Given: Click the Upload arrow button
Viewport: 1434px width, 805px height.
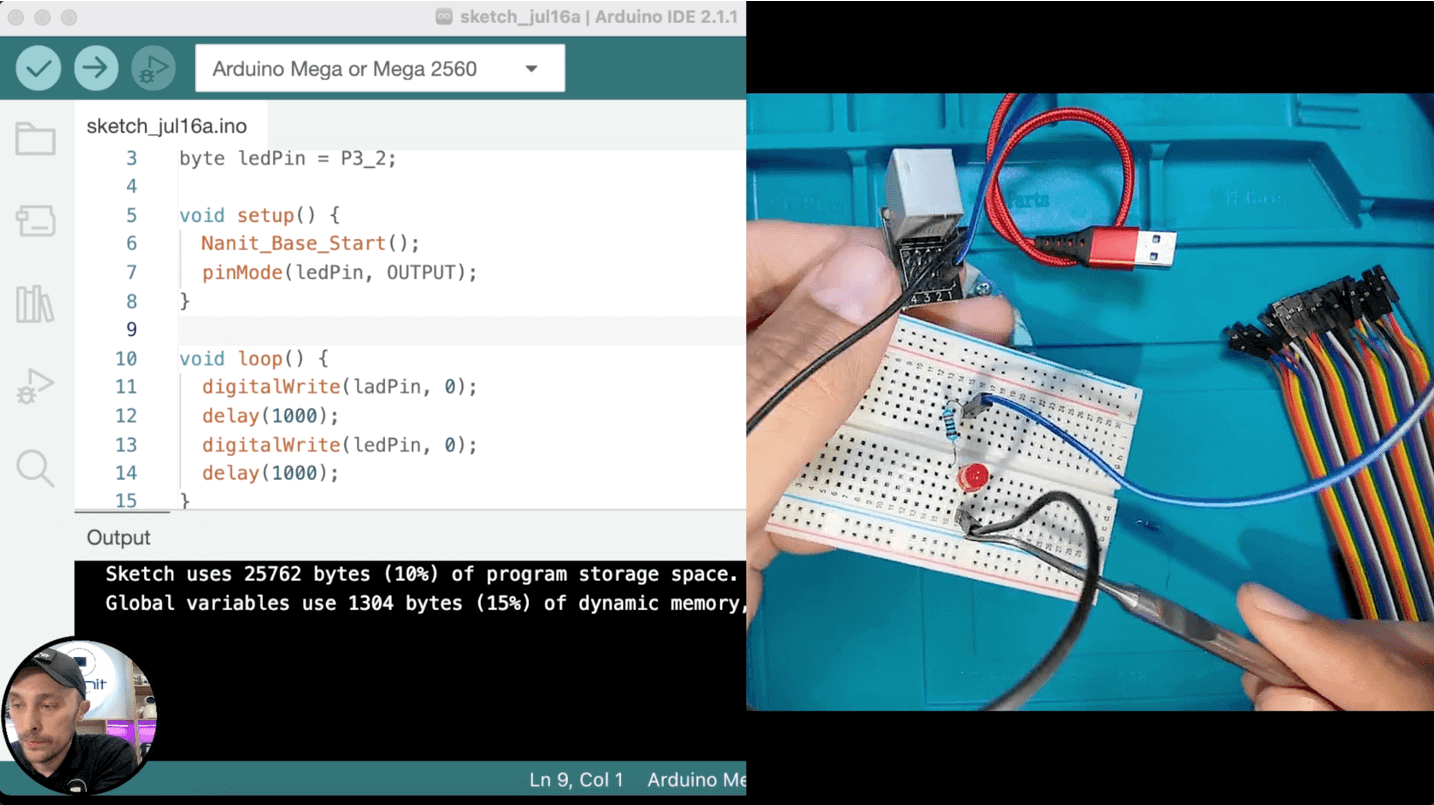Looking at the screenshot, I should tap(96, 68).
